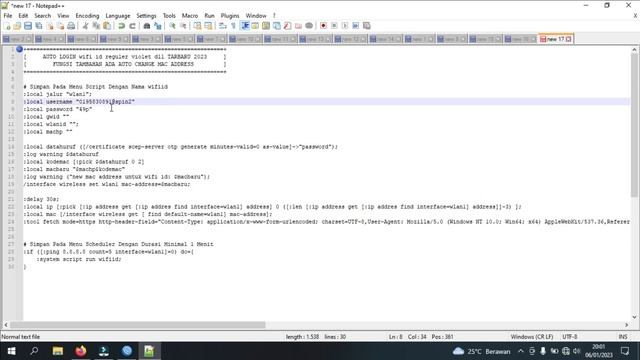Open the File menu

pos(8,16)
